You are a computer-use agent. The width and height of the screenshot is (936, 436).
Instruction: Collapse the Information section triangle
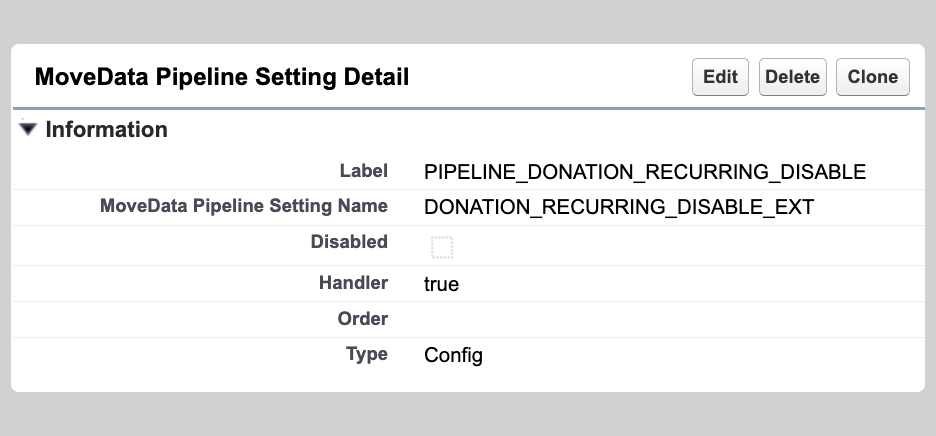pyautogui.click(x=28, y=129)
